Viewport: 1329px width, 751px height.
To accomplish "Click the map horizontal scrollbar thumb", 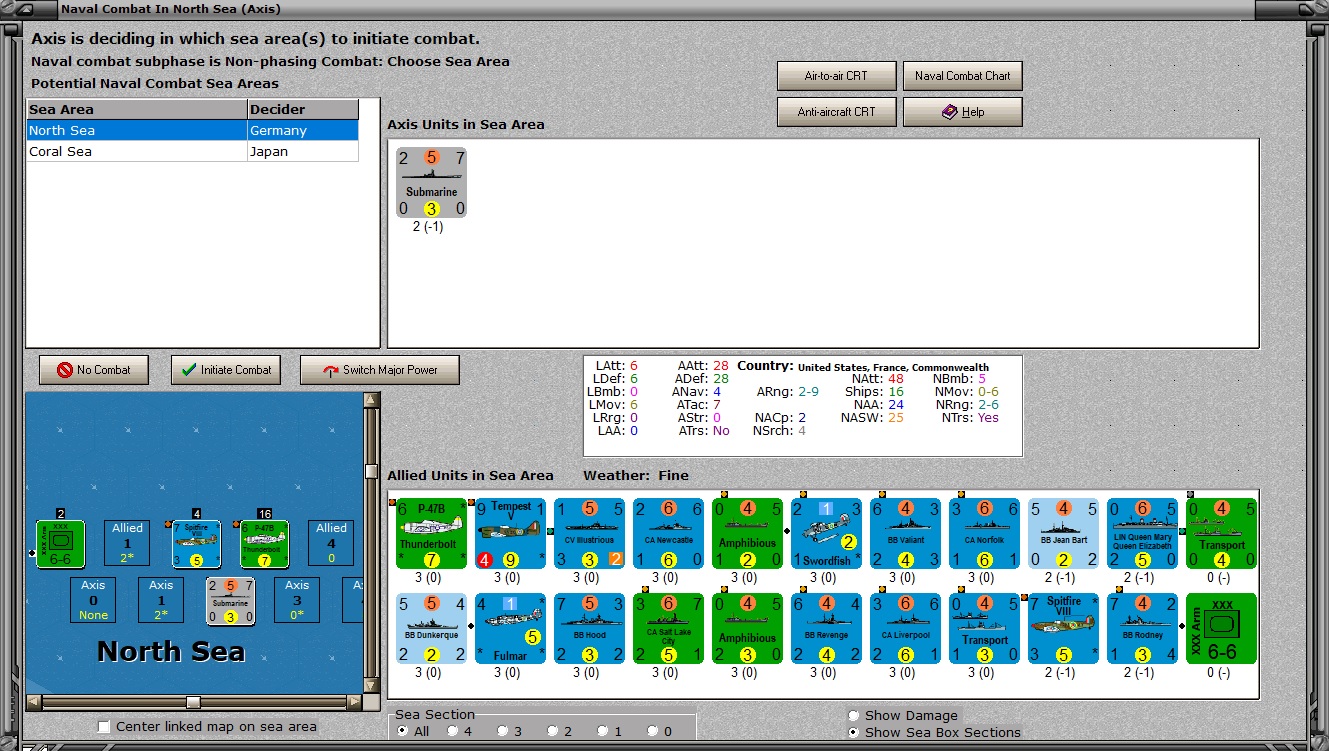I will click(193, 702).
